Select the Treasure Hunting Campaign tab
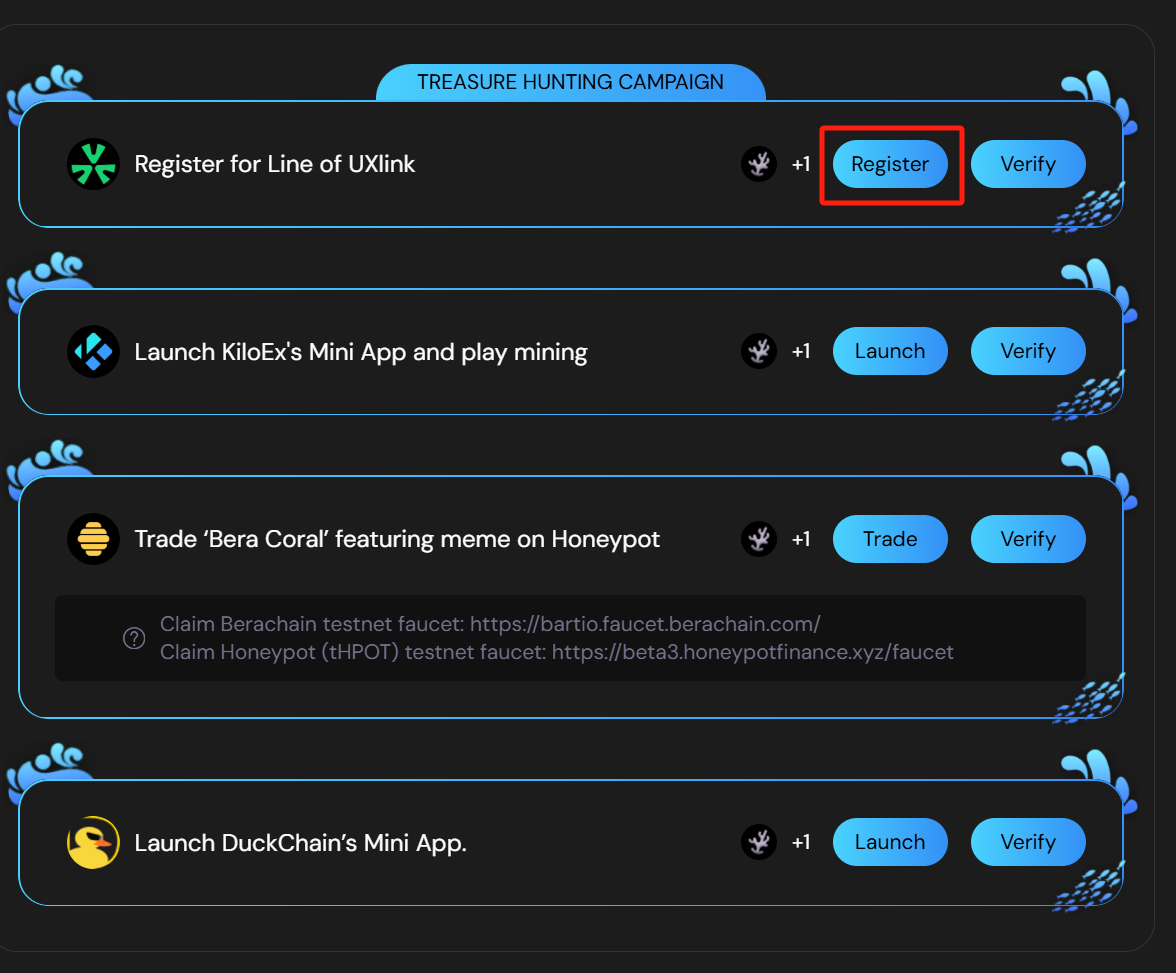 pyautogui.click(x=570, y=83)
